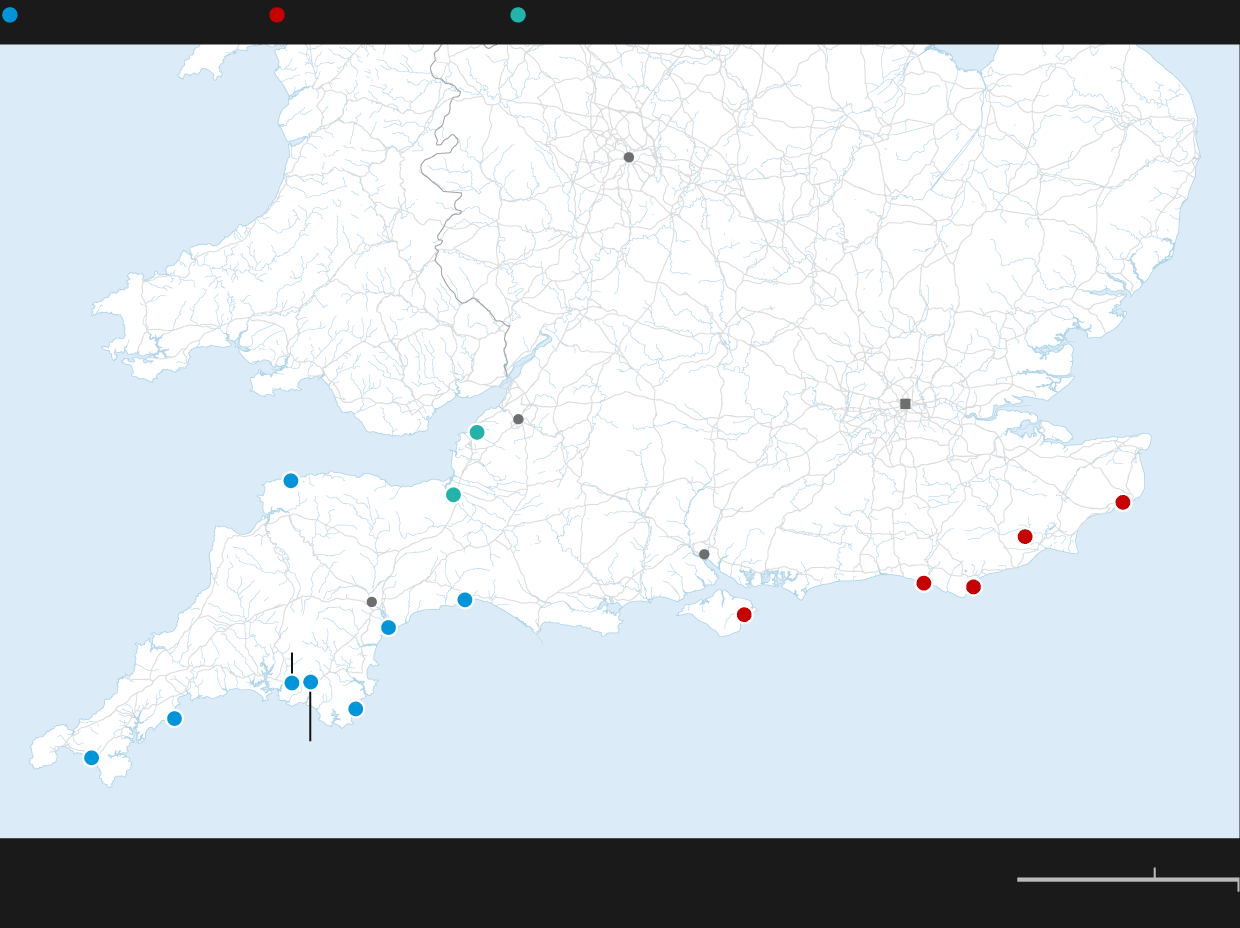The image size is (1240, 928).
Task: Click the blue legend dot in top bar
Action: [x=10, y=15]
